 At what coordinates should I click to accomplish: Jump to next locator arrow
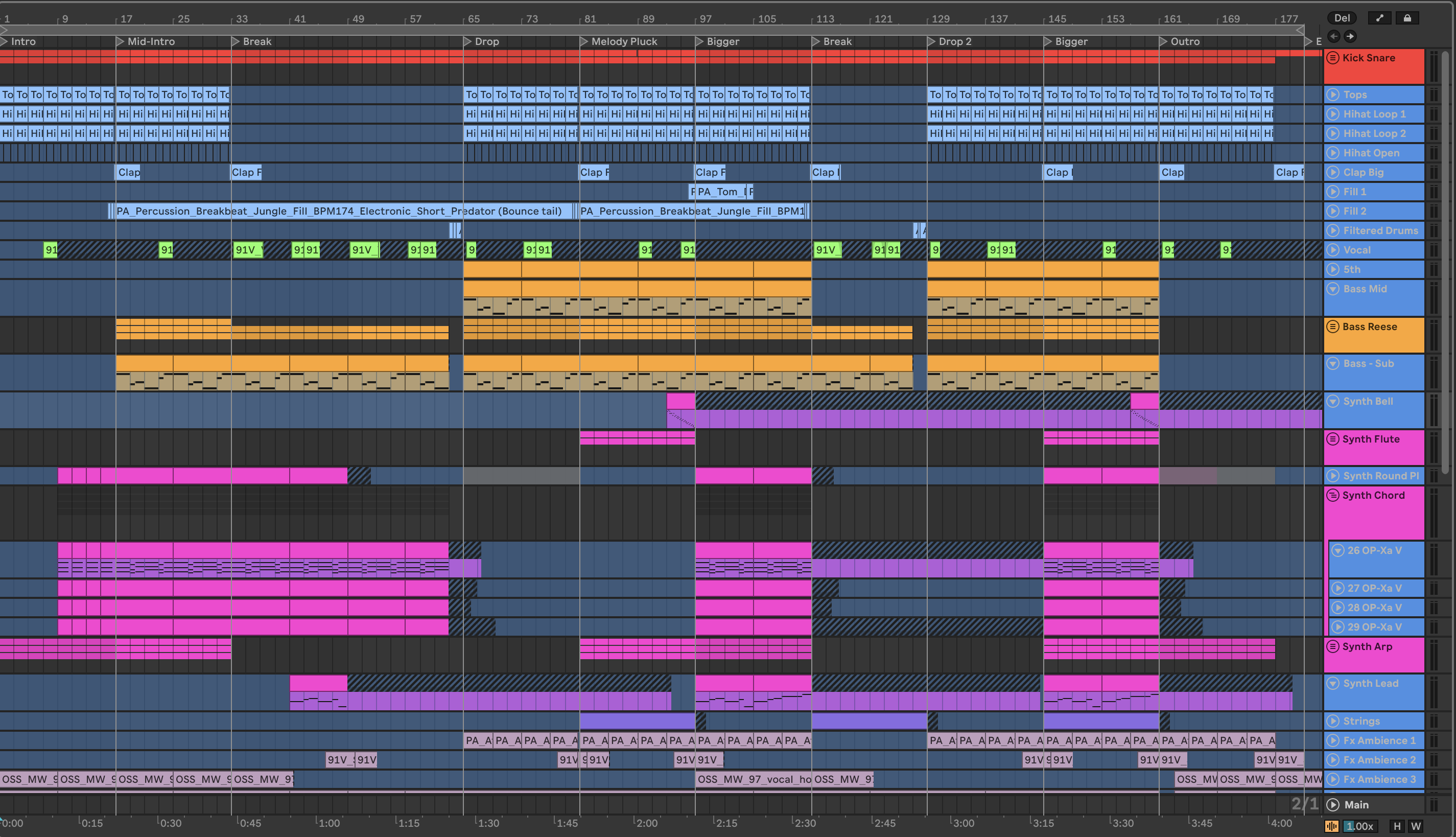pyautogui.click(x=1350, y=36)
